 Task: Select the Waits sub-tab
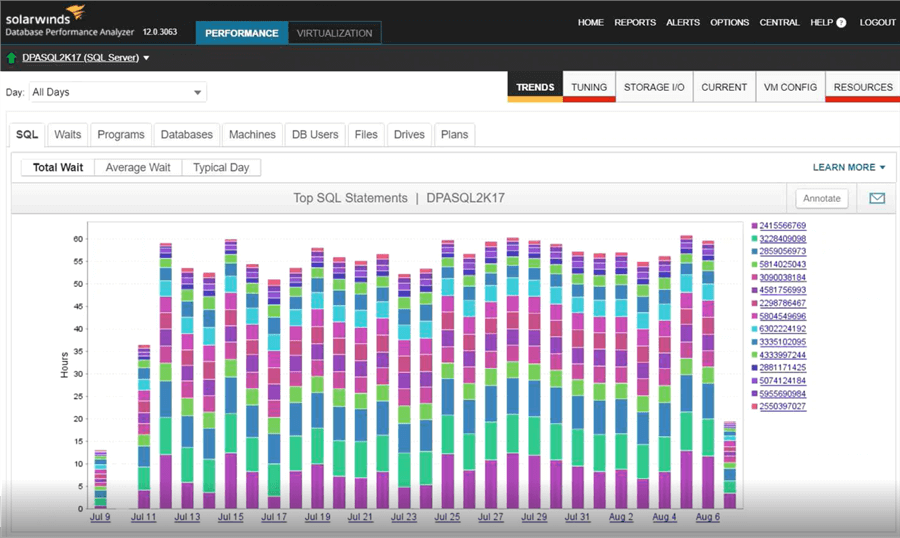tap(68, 134)
